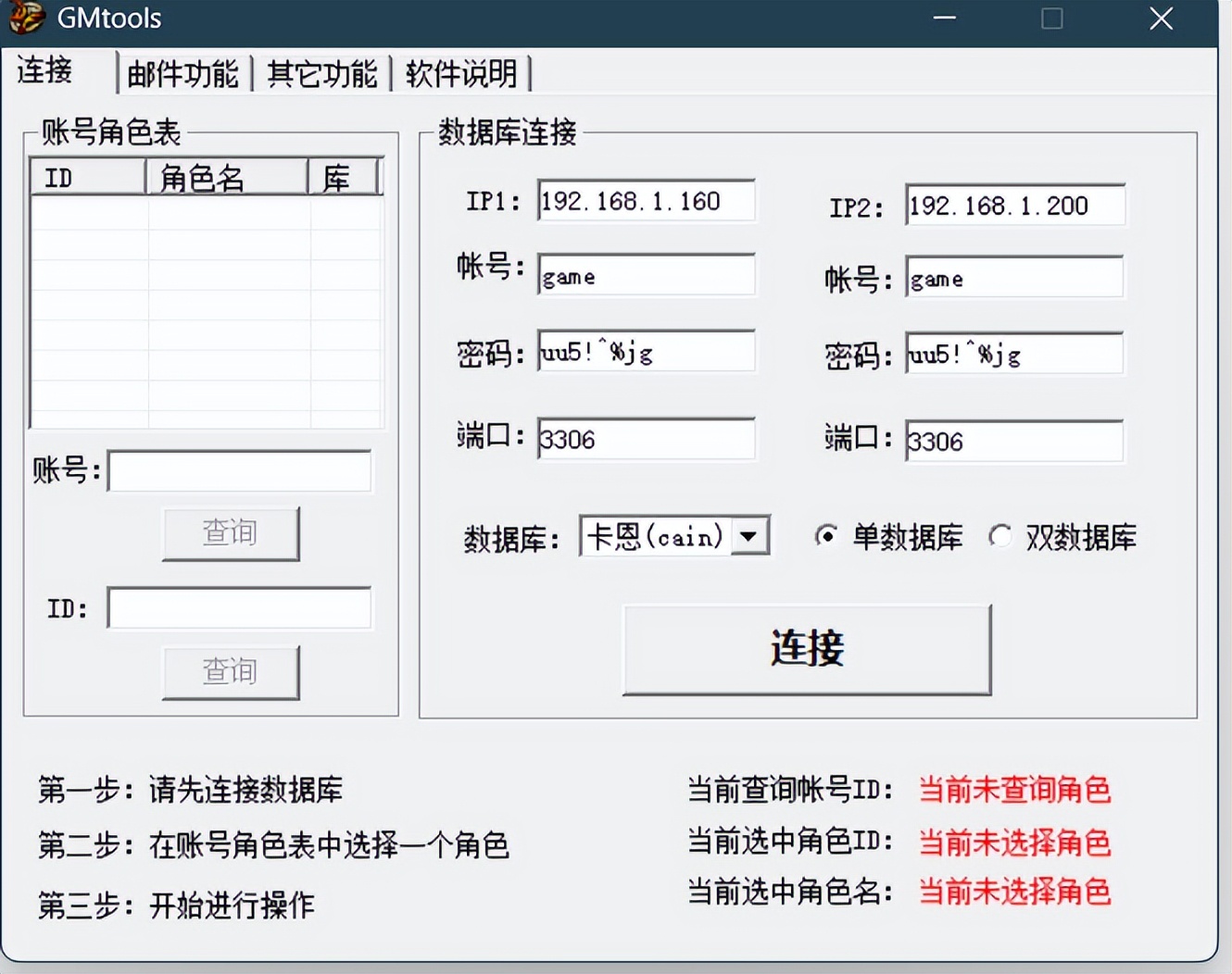Viewport: 1232px width, 974px height.
Task: Click the empty 账号 query input field
Action: tap(239, 470)
